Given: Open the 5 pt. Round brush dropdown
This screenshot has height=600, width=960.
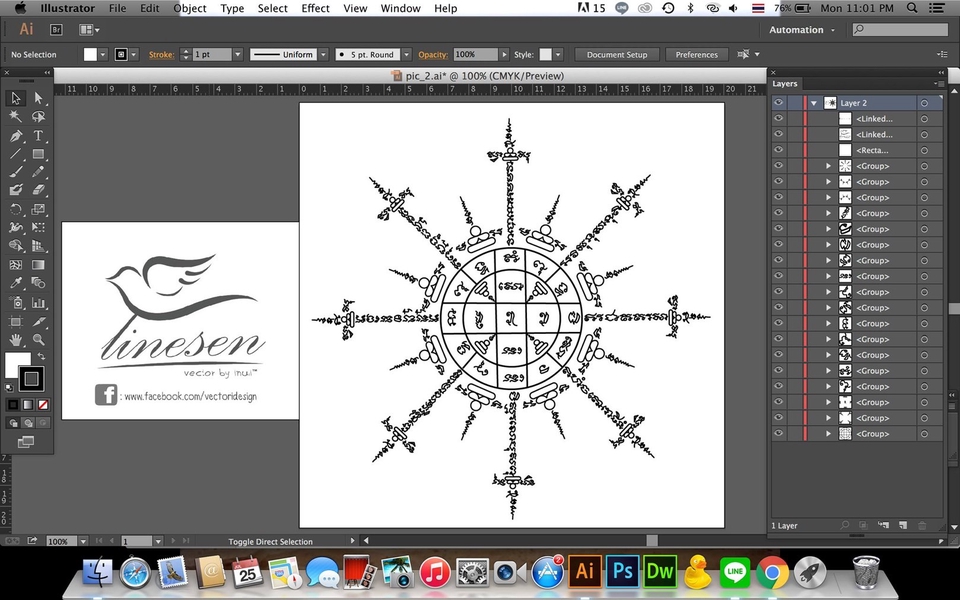Looking at the screenshot, I should pyautogui.click(x=406, y=54).
